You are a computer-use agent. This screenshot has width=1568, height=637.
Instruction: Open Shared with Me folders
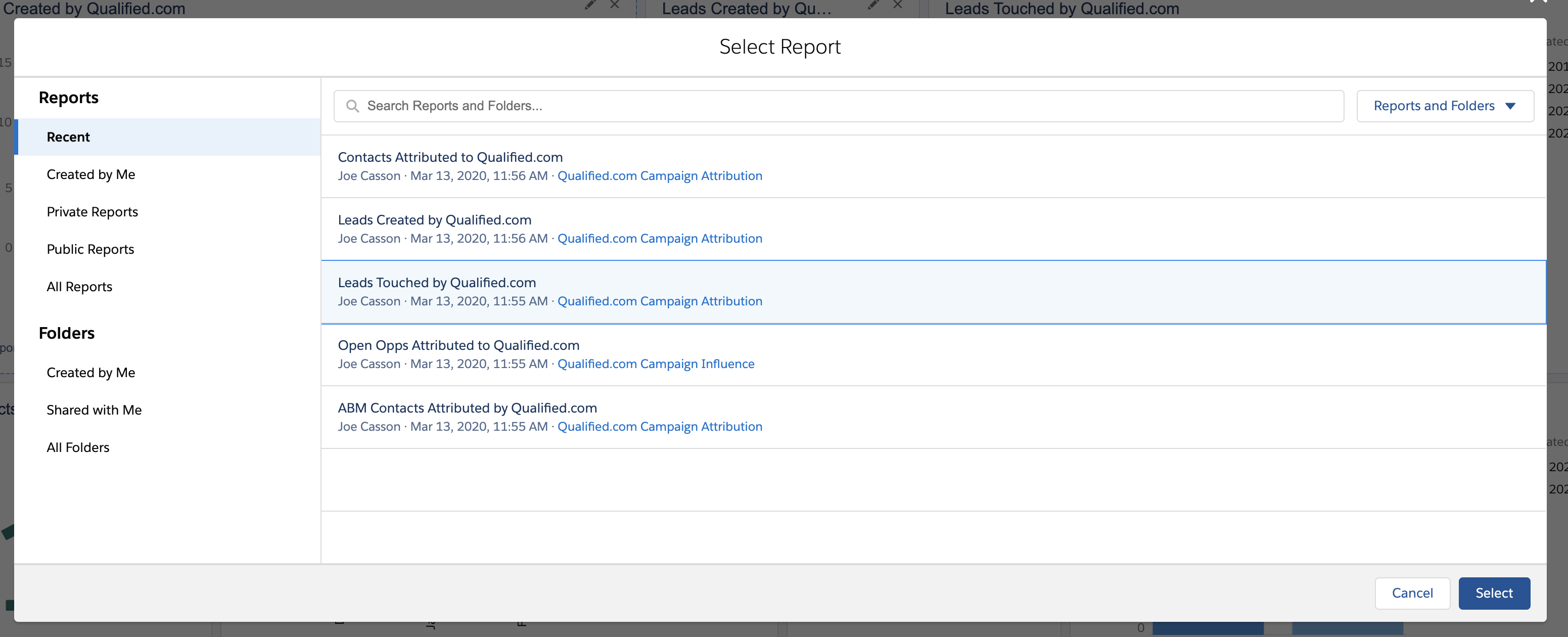[x=167, y=410]
